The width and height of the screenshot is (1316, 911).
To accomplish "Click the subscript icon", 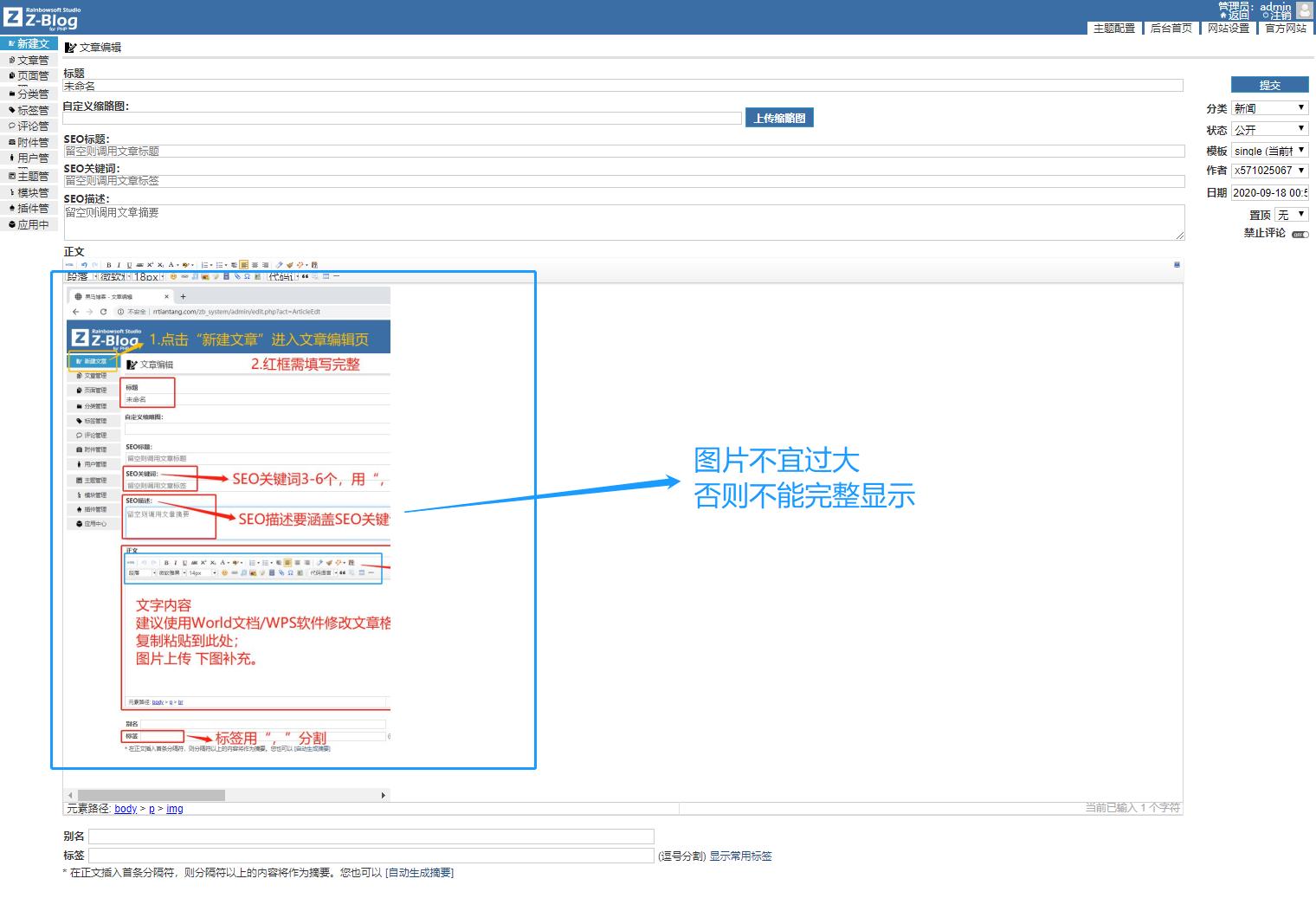I will point(160,265).
